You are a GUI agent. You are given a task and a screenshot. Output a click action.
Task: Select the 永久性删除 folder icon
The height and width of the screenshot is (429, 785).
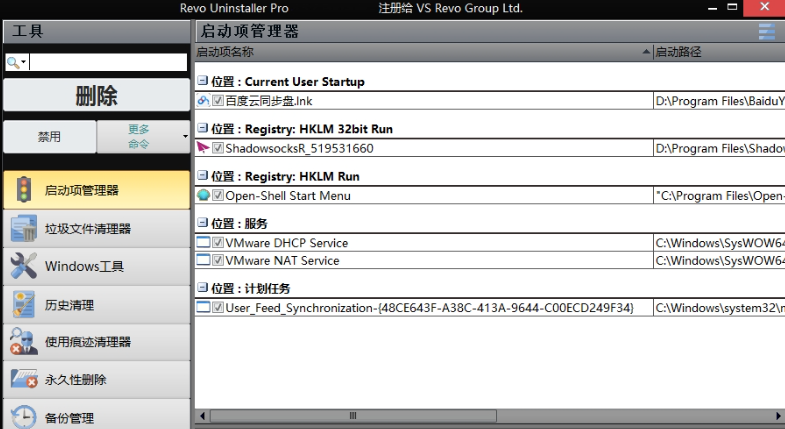click(x=25, y=379)
